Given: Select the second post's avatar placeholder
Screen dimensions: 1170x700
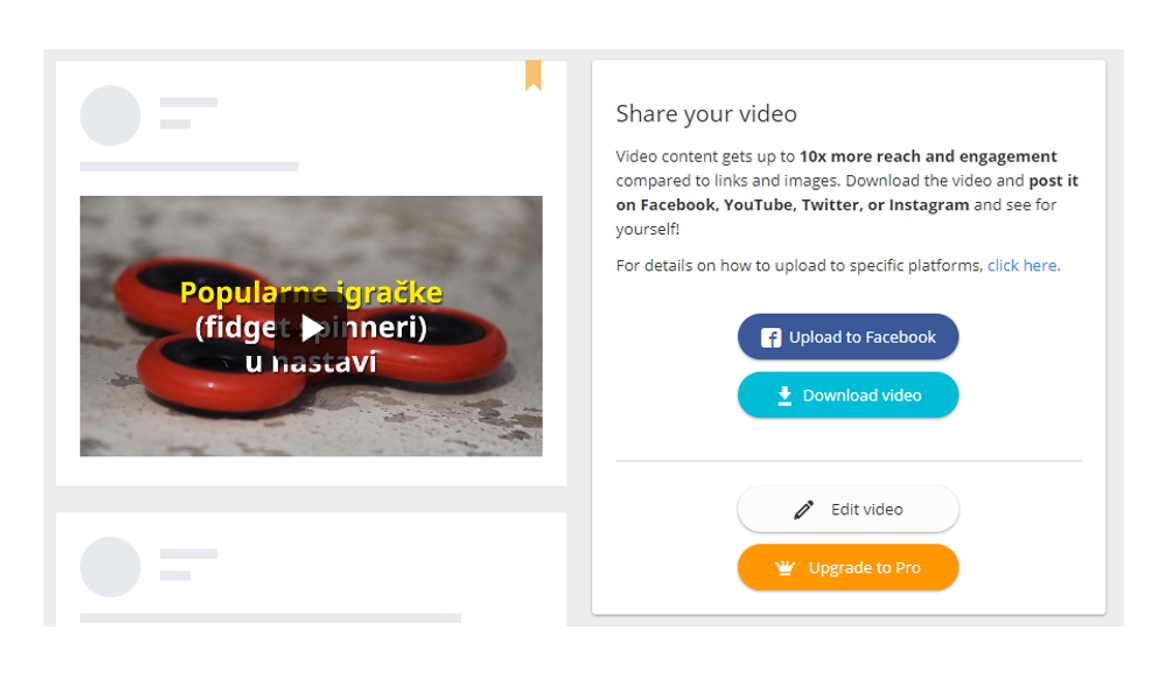Looking at the screenshot, I should pos(110,566).
